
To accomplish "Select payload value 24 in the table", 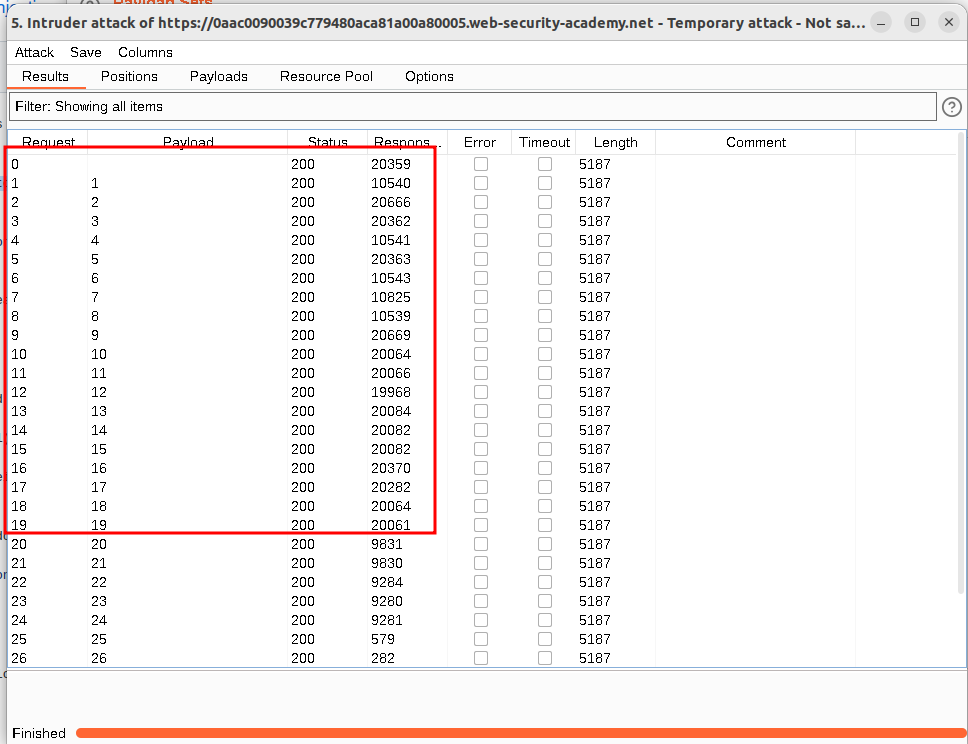I will (x=99, y=620).
